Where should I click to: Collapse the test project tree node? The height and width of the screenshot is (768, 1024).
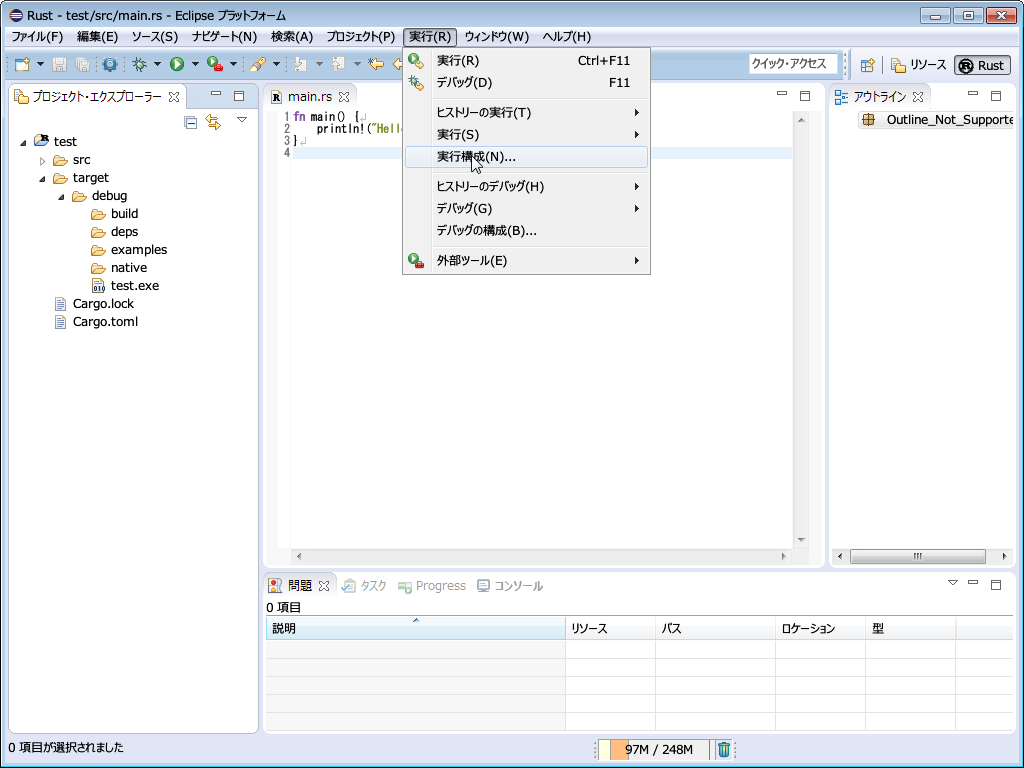(24, 142)
